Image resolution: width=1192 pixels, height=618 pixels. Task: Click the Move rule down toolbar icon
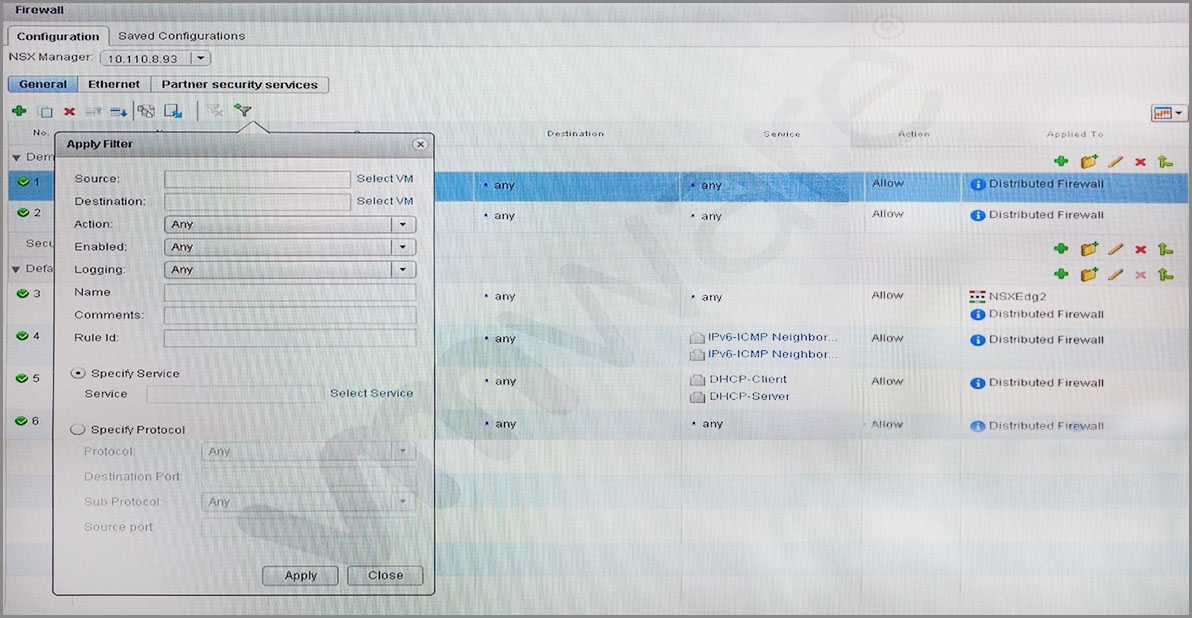tap(118, 112)
